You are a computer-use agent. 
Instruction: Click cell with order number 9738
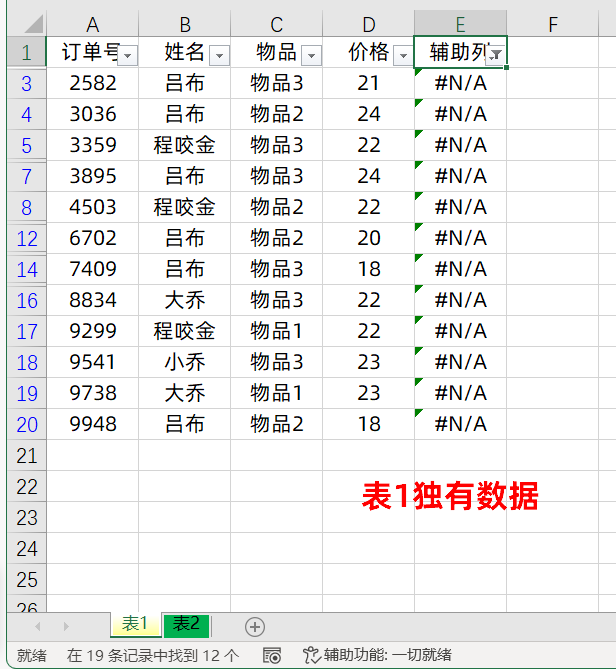coord(93,393)
